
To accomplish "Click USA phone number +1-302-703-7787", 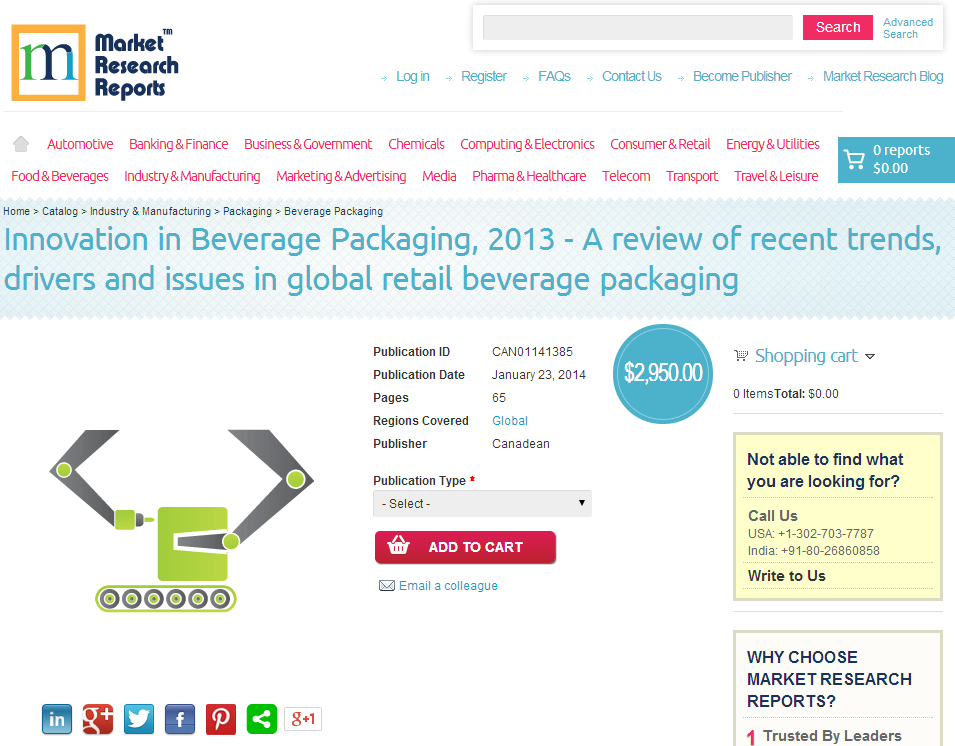I will (x=826, y=534).
